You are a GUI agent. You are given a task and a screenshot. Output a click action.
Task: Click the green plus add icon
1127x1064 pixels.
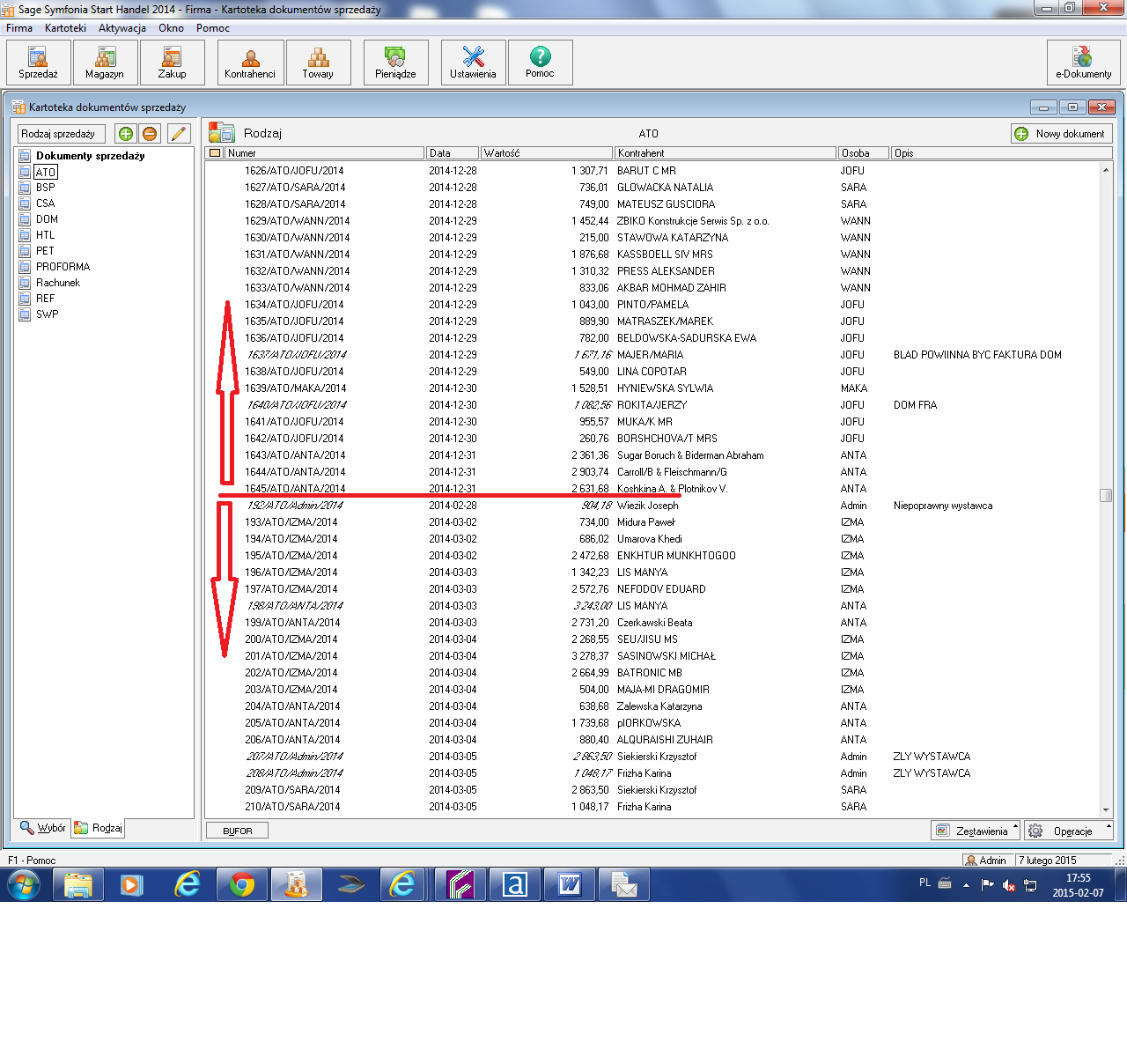coord(126,134)
